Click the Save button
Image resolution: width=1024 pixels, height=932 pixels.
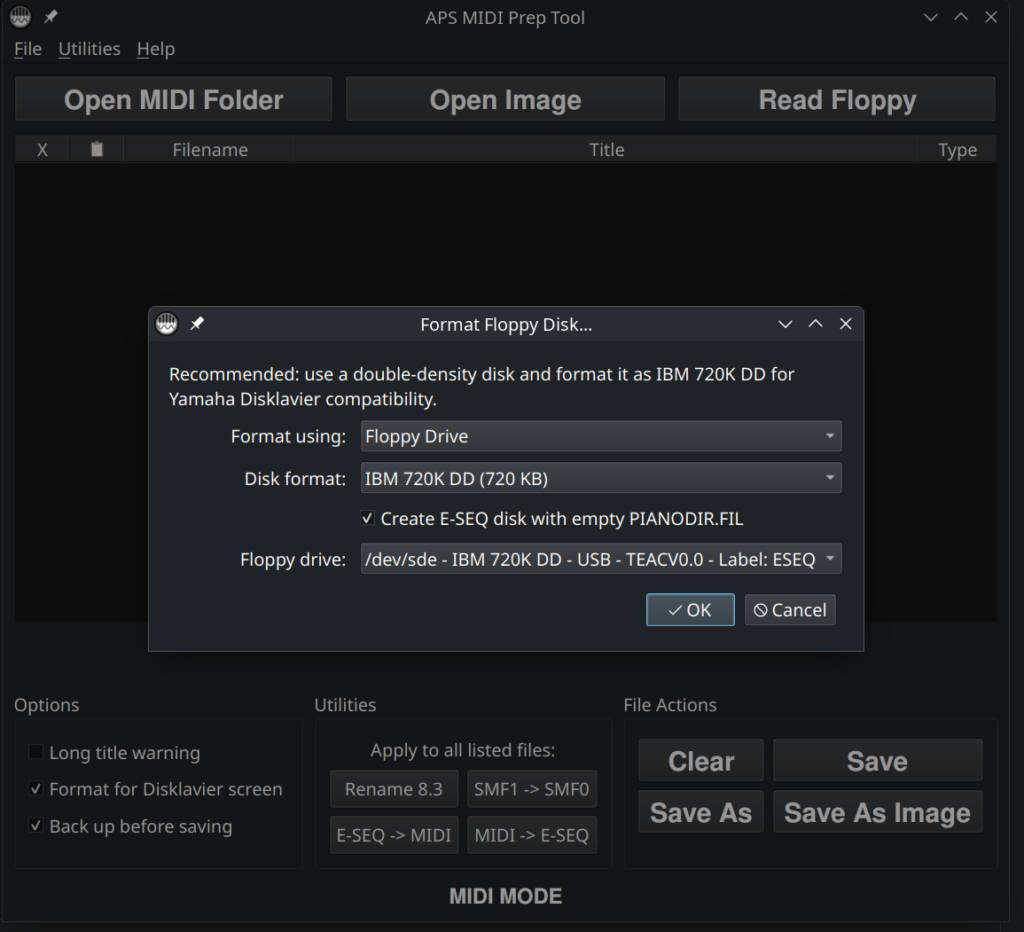878,760
